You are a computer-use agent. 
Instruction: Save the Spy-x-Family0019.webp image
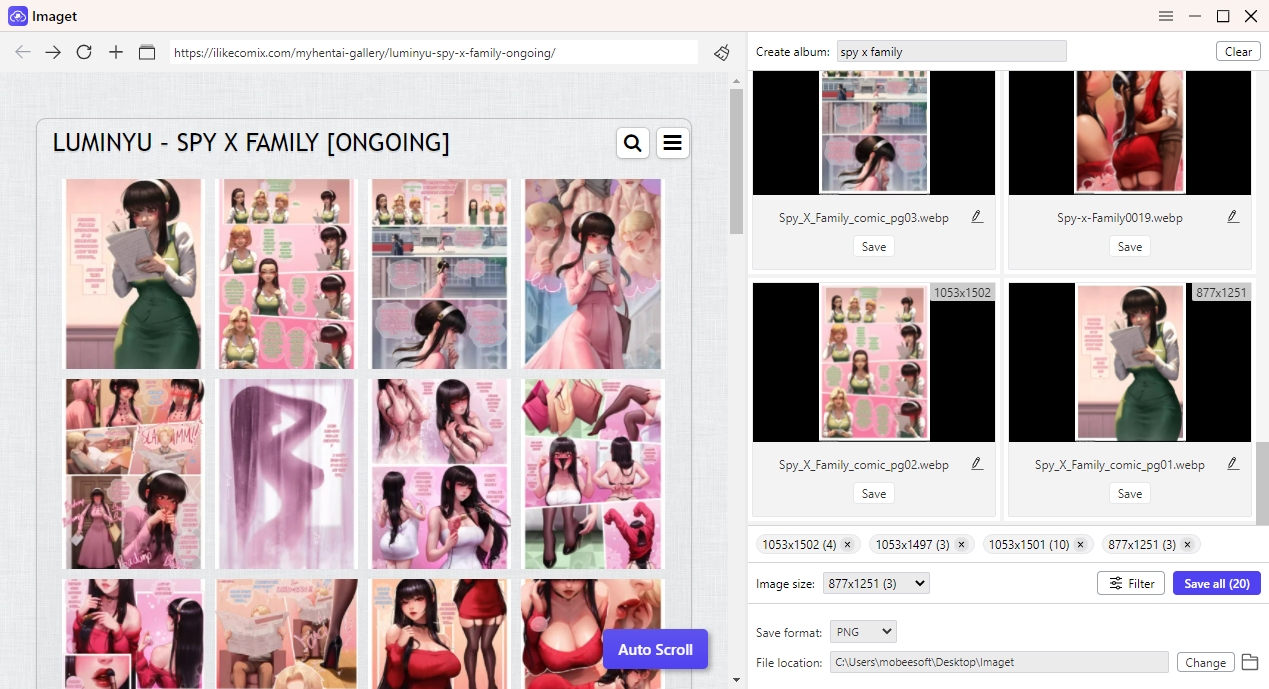pyautogui.click(x=1130, y=247)
